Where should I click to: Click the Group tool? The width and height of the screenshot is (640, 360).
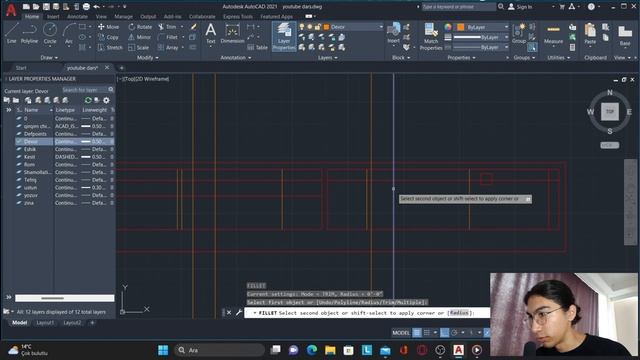click(519, 33)
